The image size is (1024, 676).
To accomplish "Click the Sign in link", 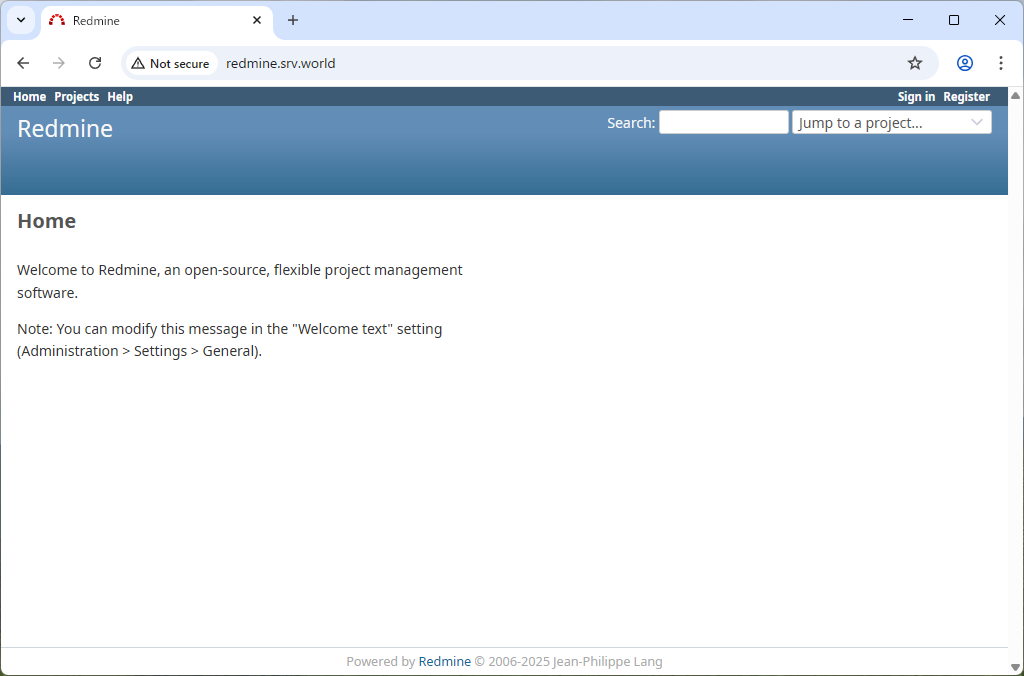I will (916, 97).
